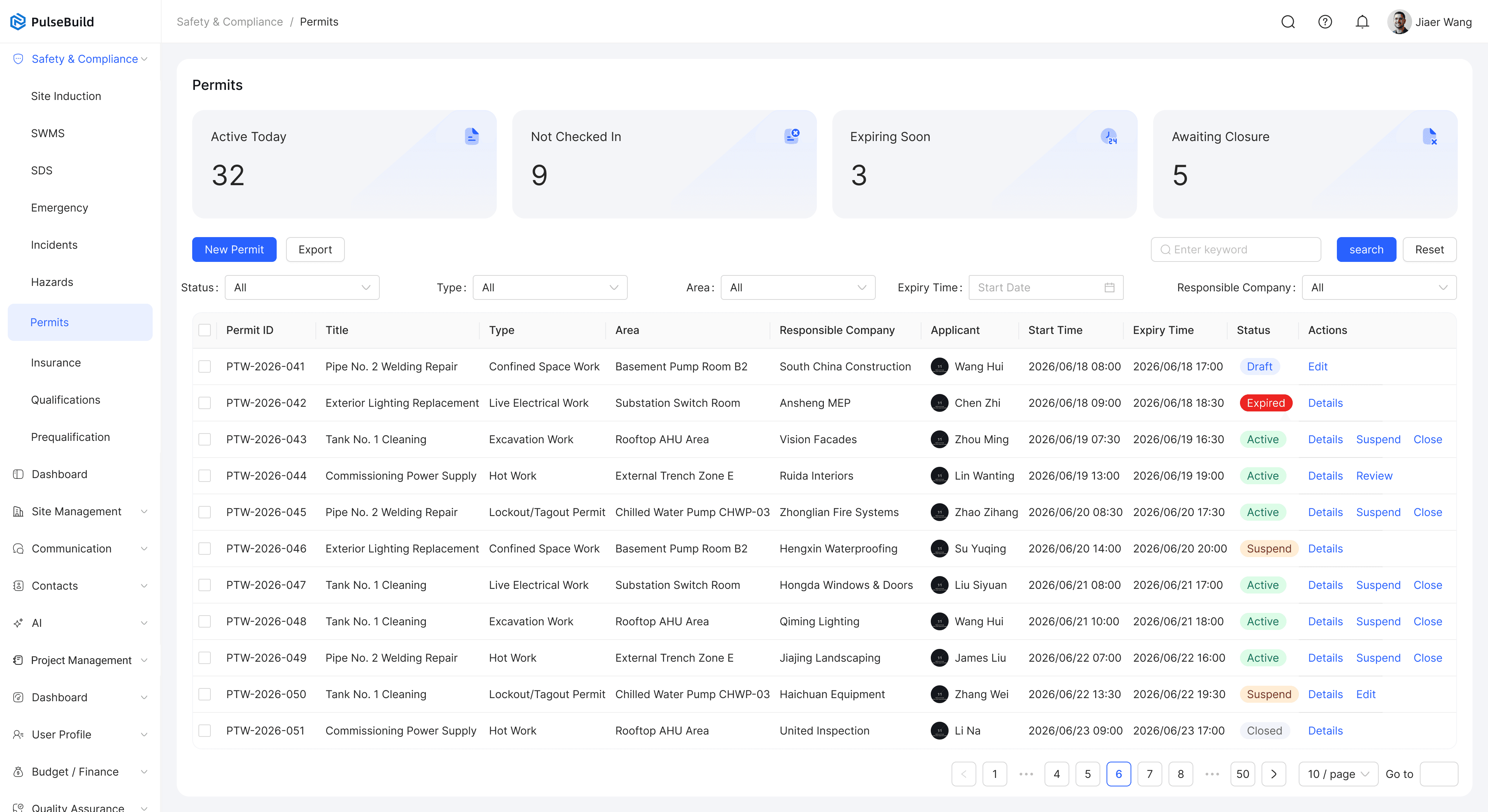Open the Responsible Company filter dropdown

1379,287
